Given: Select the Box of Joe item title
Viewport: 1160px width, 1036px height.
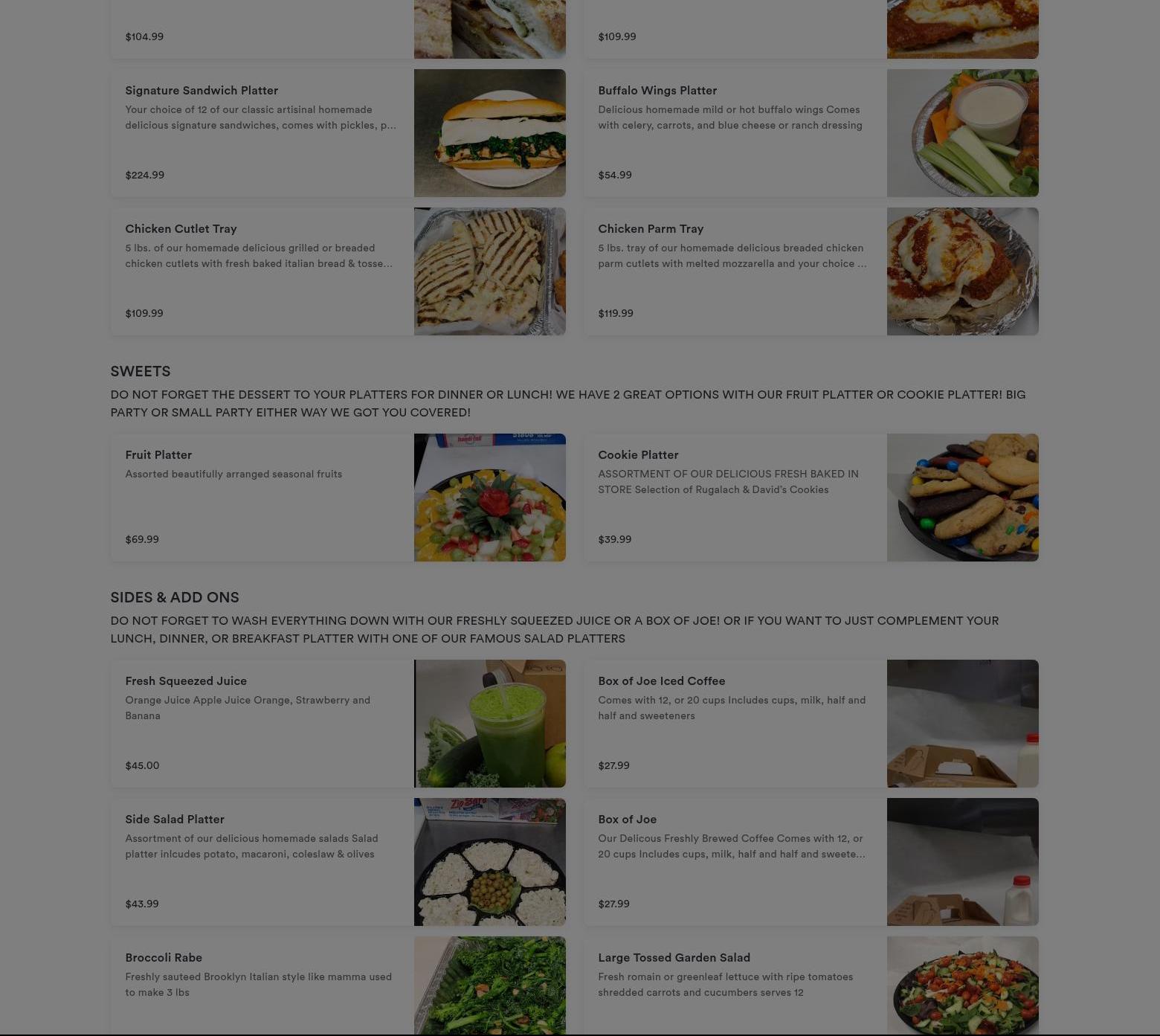Looking at the screenshot, I should 627,820.
